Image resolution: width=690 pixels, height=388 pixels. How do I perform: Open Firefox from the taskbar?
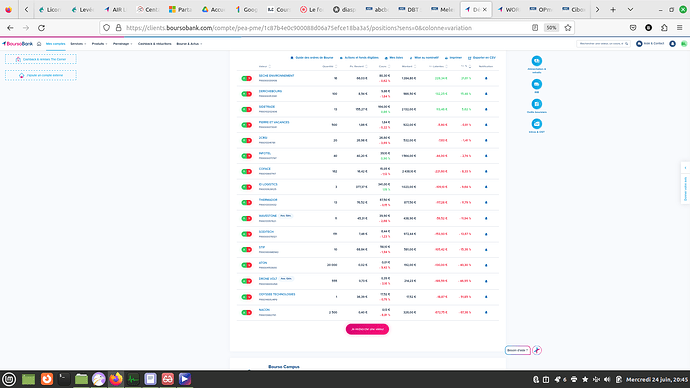(x=116, y=379)
